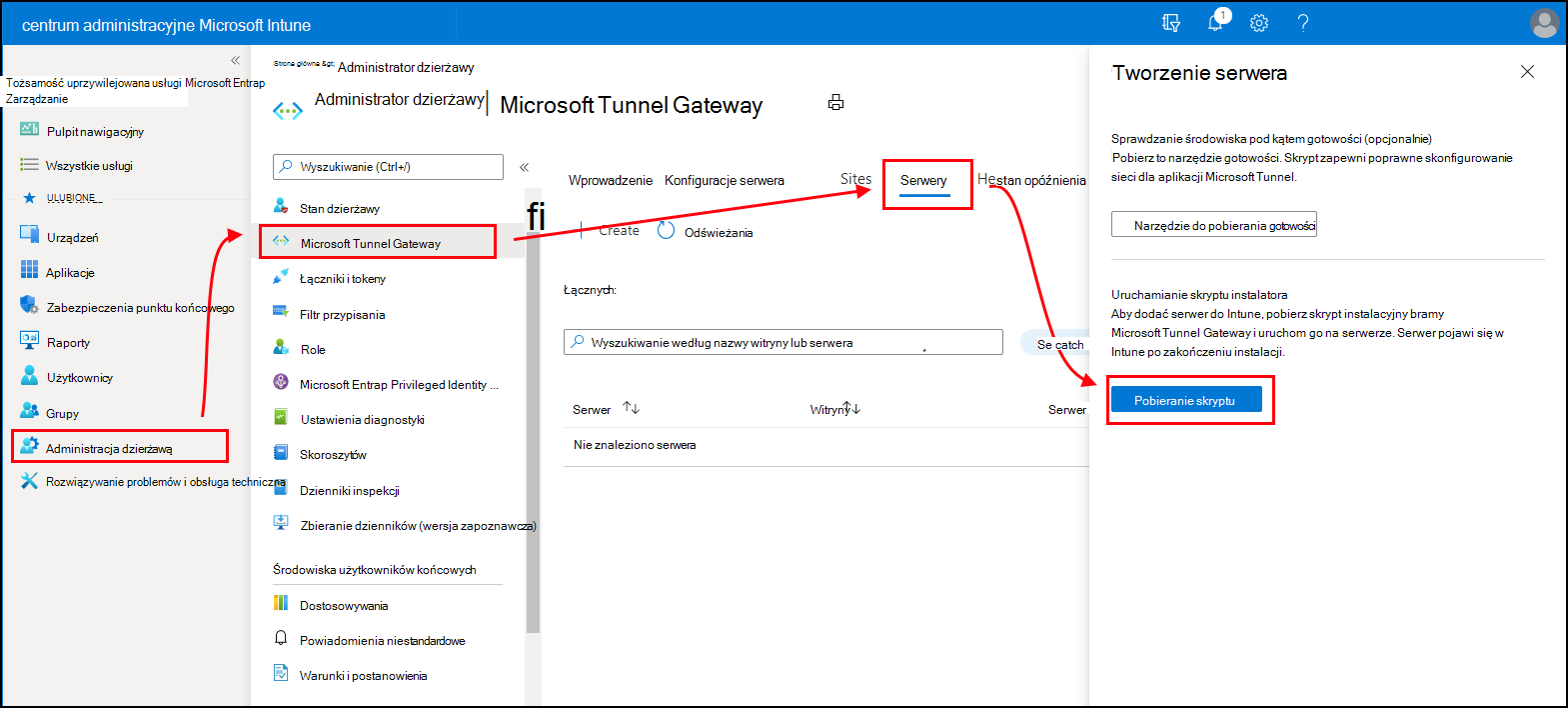The width and height of the screenshot is (1568, 708).
Task: Click the Łącznych: label
Action: 590,290
